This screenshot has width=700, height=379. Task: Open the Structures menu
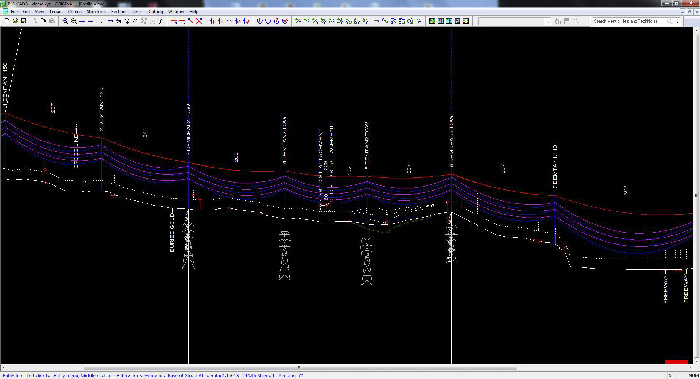pyautogui.click(x=96, y=12)
